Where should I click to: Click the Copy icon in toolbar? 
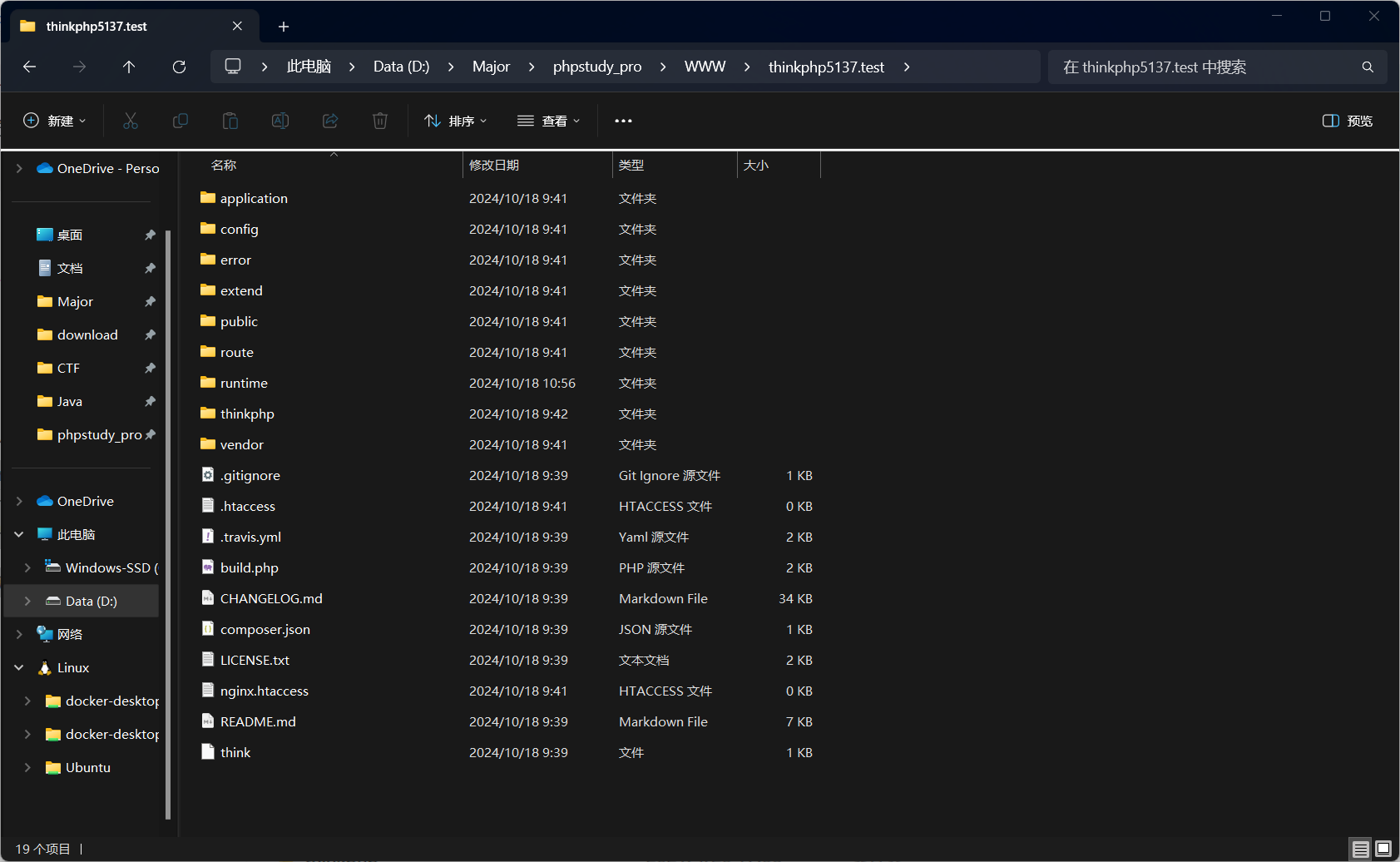(x=181, y=121)
